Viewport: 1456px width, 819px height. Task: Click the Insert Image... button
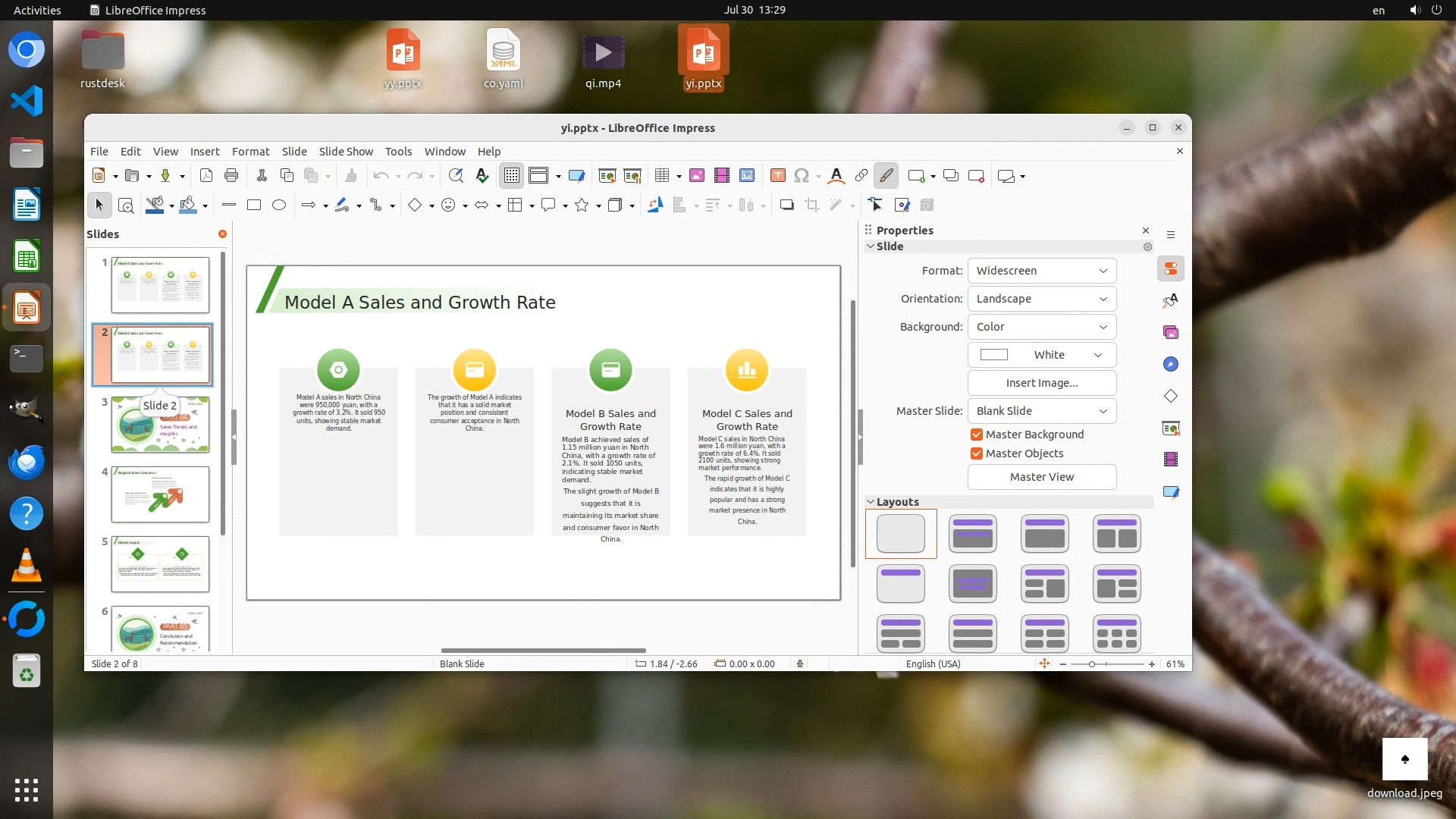pyautogui.click(x=1041, y=383)
